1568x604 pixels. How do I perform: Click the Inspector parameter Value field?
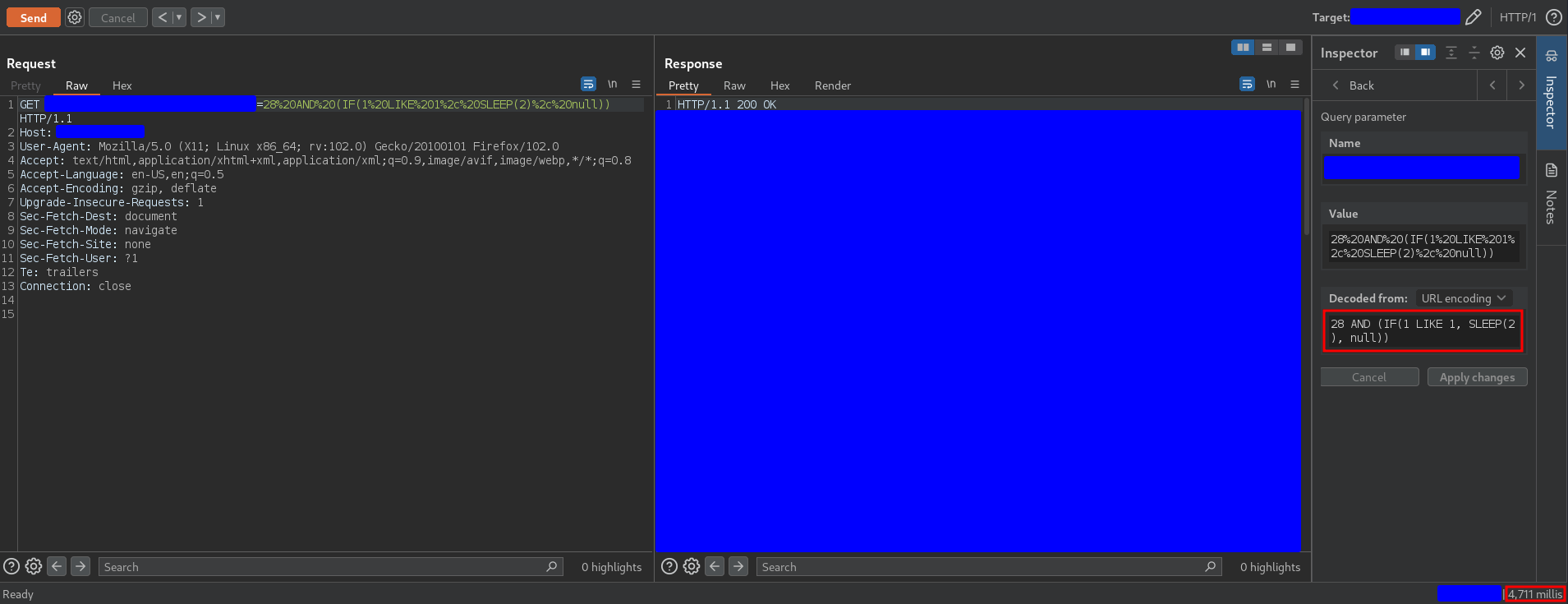coord(1423,247)
